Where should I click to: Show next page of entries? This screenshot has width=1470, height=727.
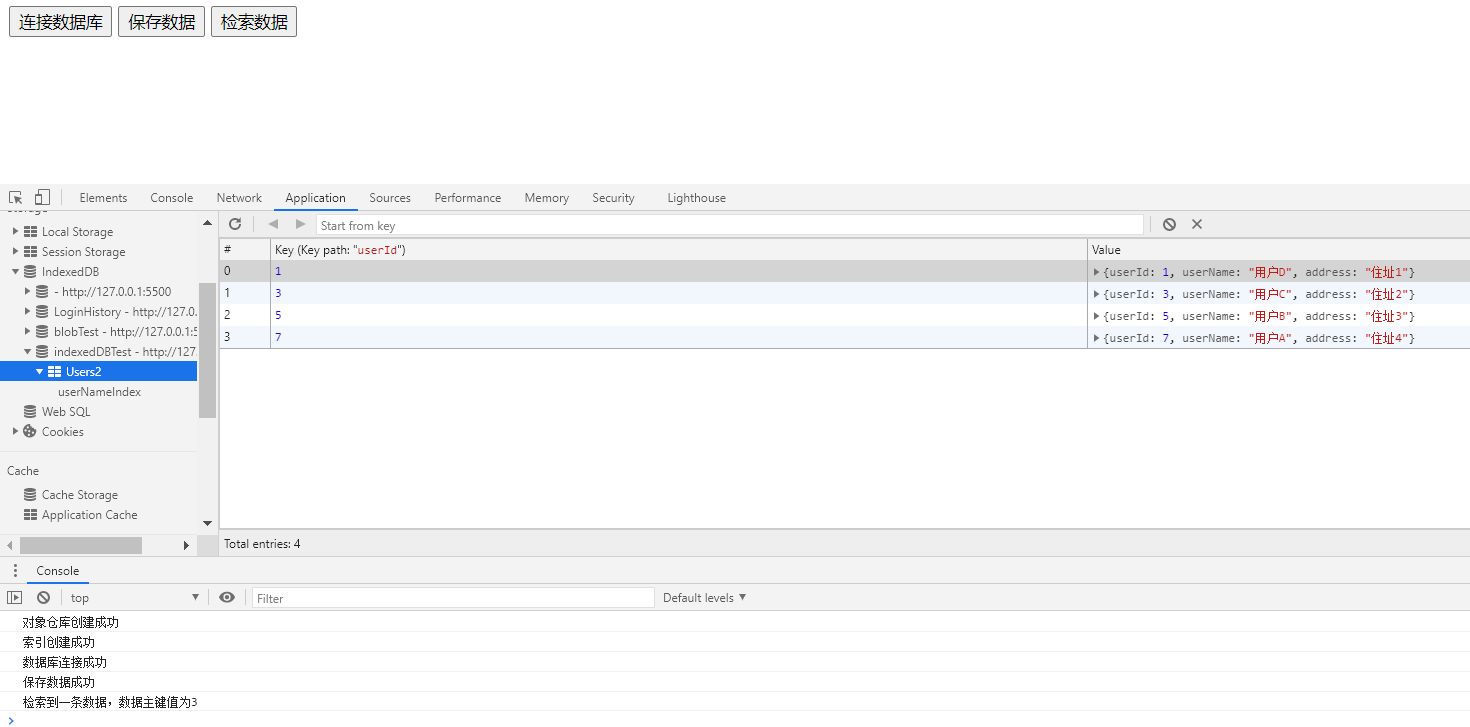click(x=300, y=224)
